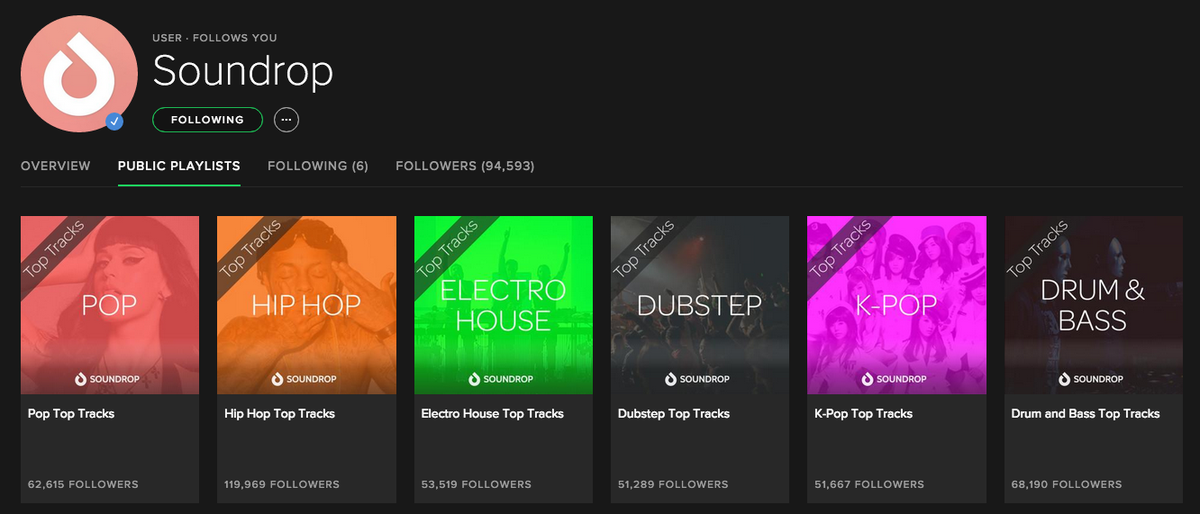Click the K-Pop Top Tracks title
The height and width of the screenshot is (514, 1200).
coord(863,413)
